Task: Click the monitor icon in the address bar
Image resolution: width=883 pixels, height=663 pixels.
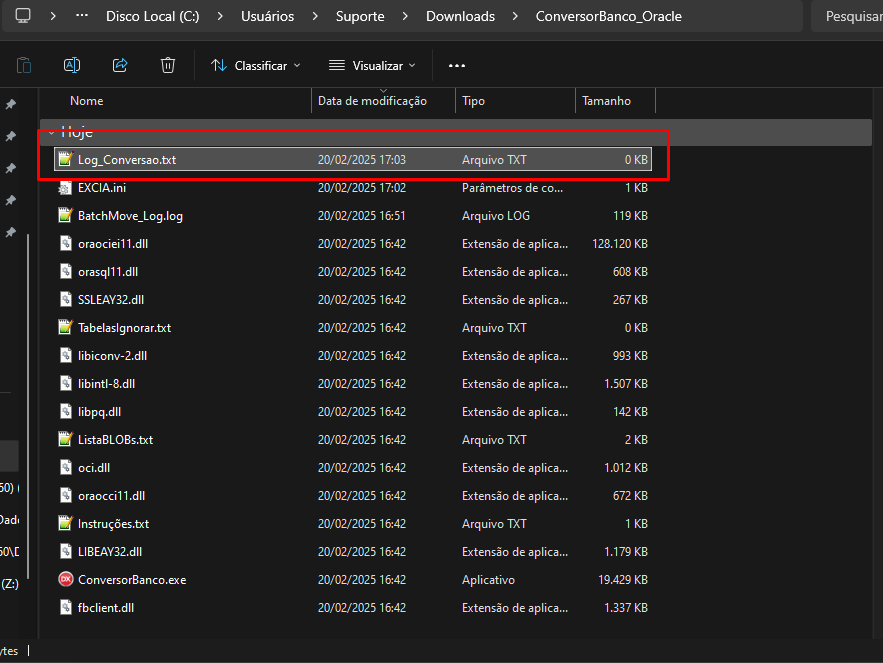Action: tap(23, 16)
